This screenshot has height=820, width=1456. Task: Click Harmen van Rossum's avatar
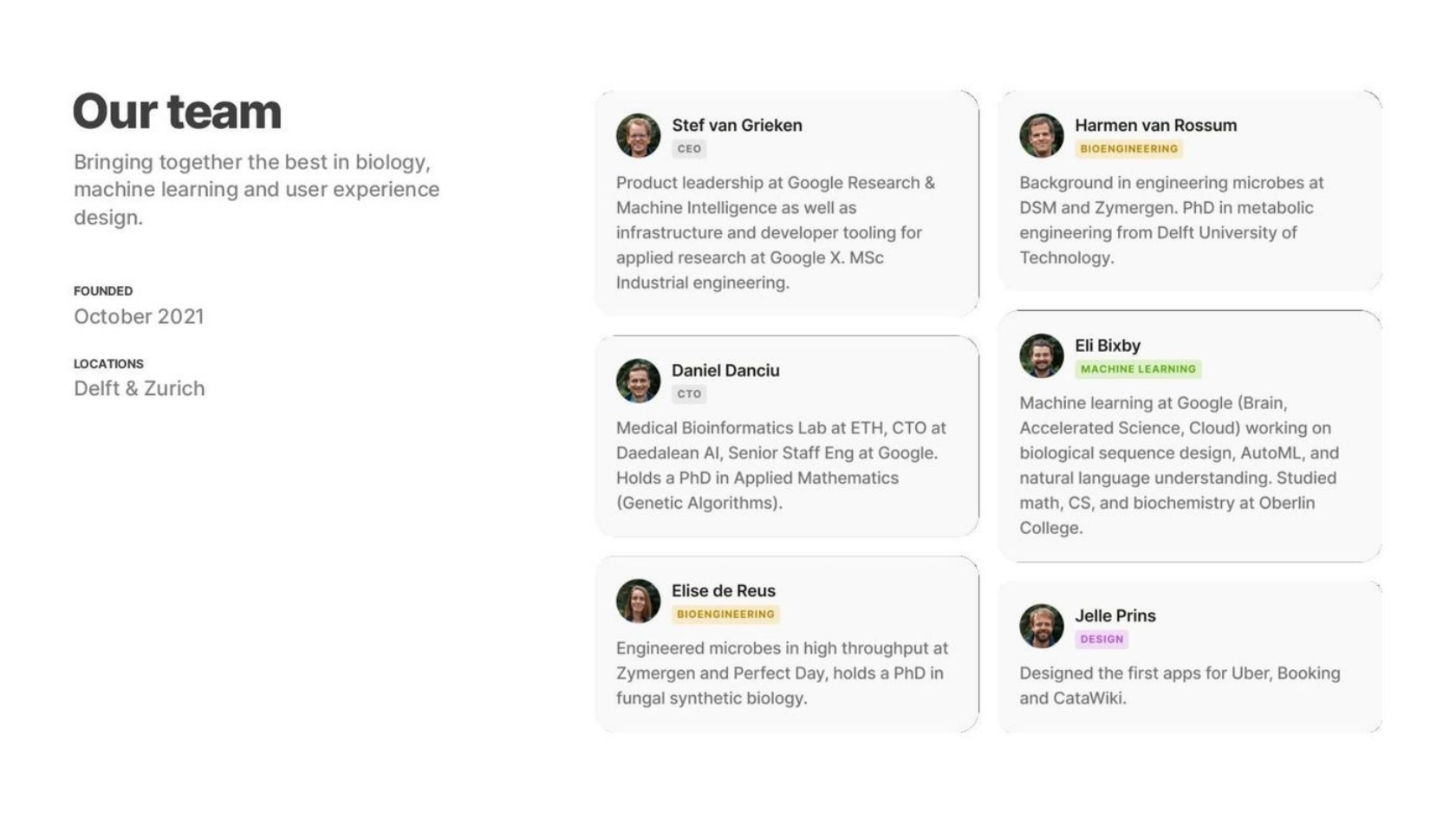(1041, 135)
